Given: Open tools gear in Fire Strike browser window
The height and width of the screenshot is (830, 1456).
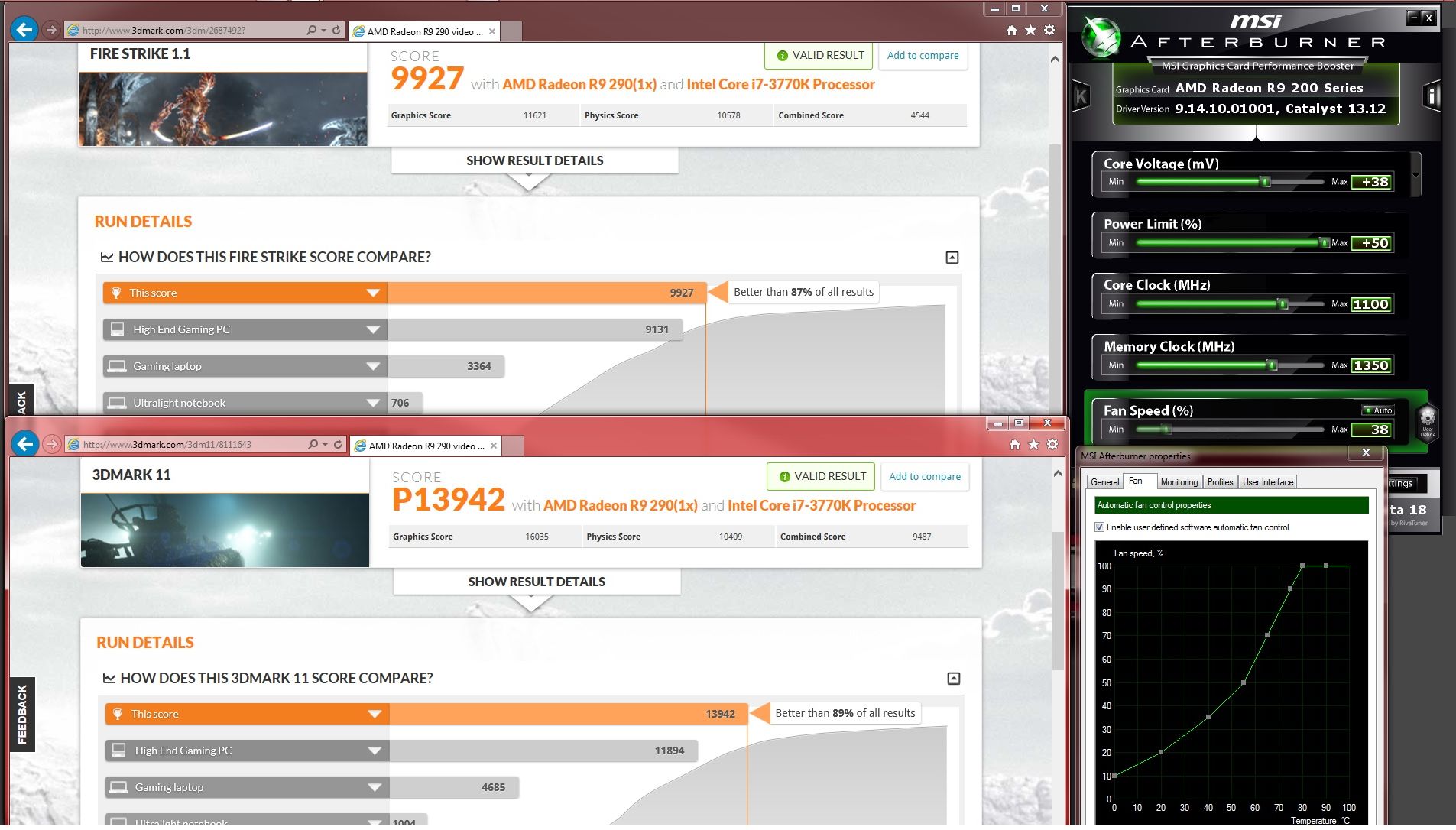Looking at the screenshot, I should (x=1049, y=30).
